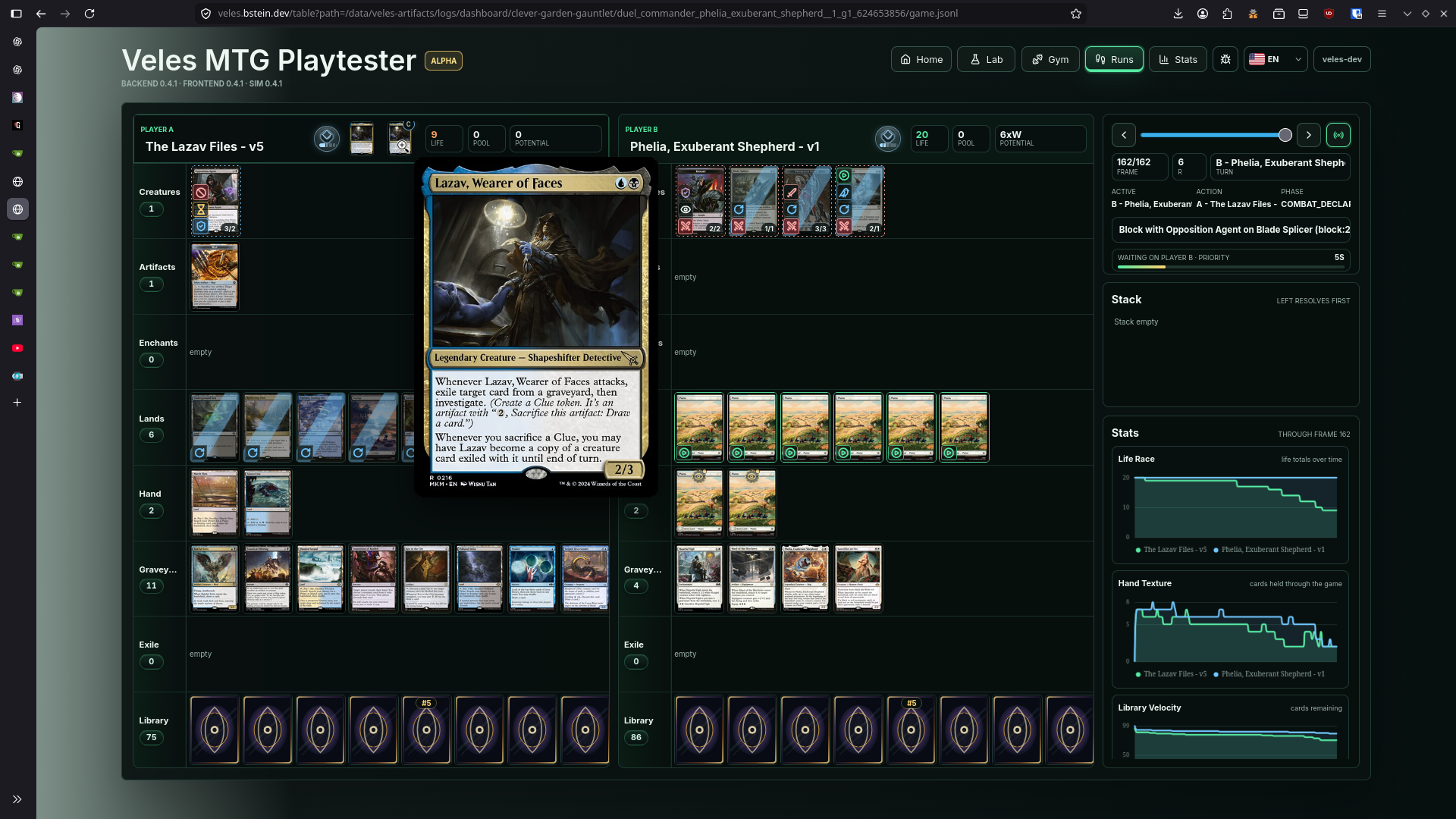Click the eye icon on Player B 2/2 creature
The width and height of the screenshot is (1456, 819).
pos(686,209)
